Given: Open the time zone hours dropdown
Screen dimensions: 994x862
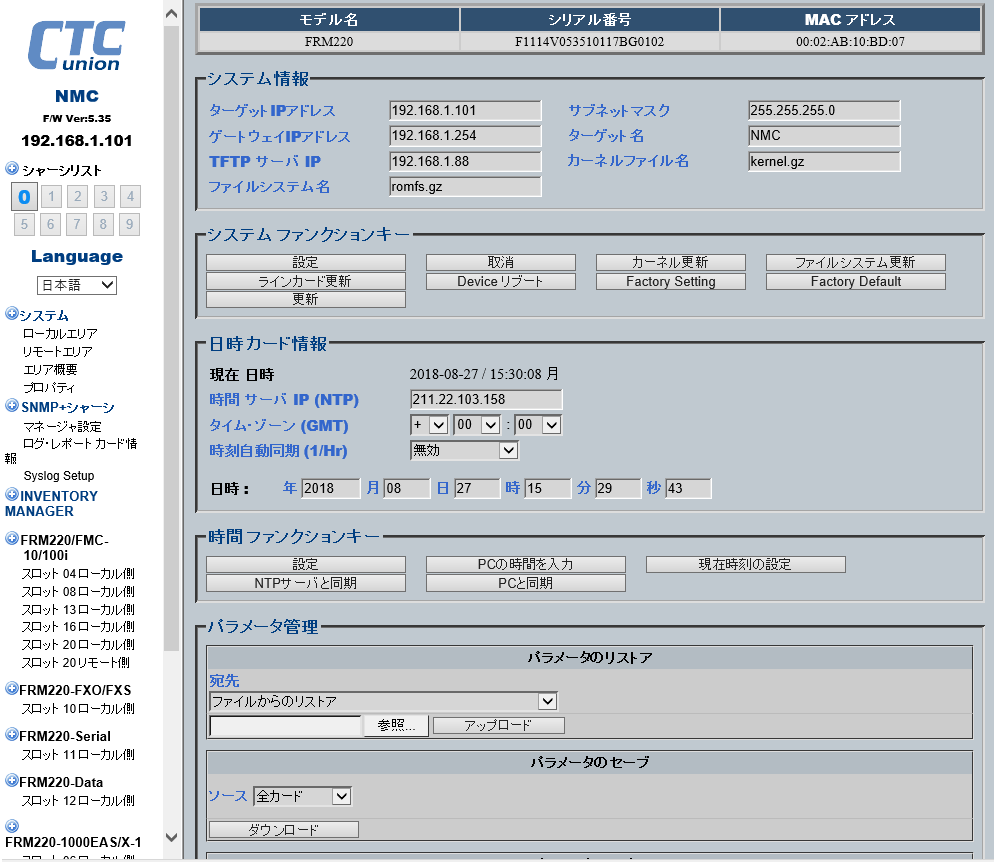Looking at the screenshot, I should tap(477, 425).
